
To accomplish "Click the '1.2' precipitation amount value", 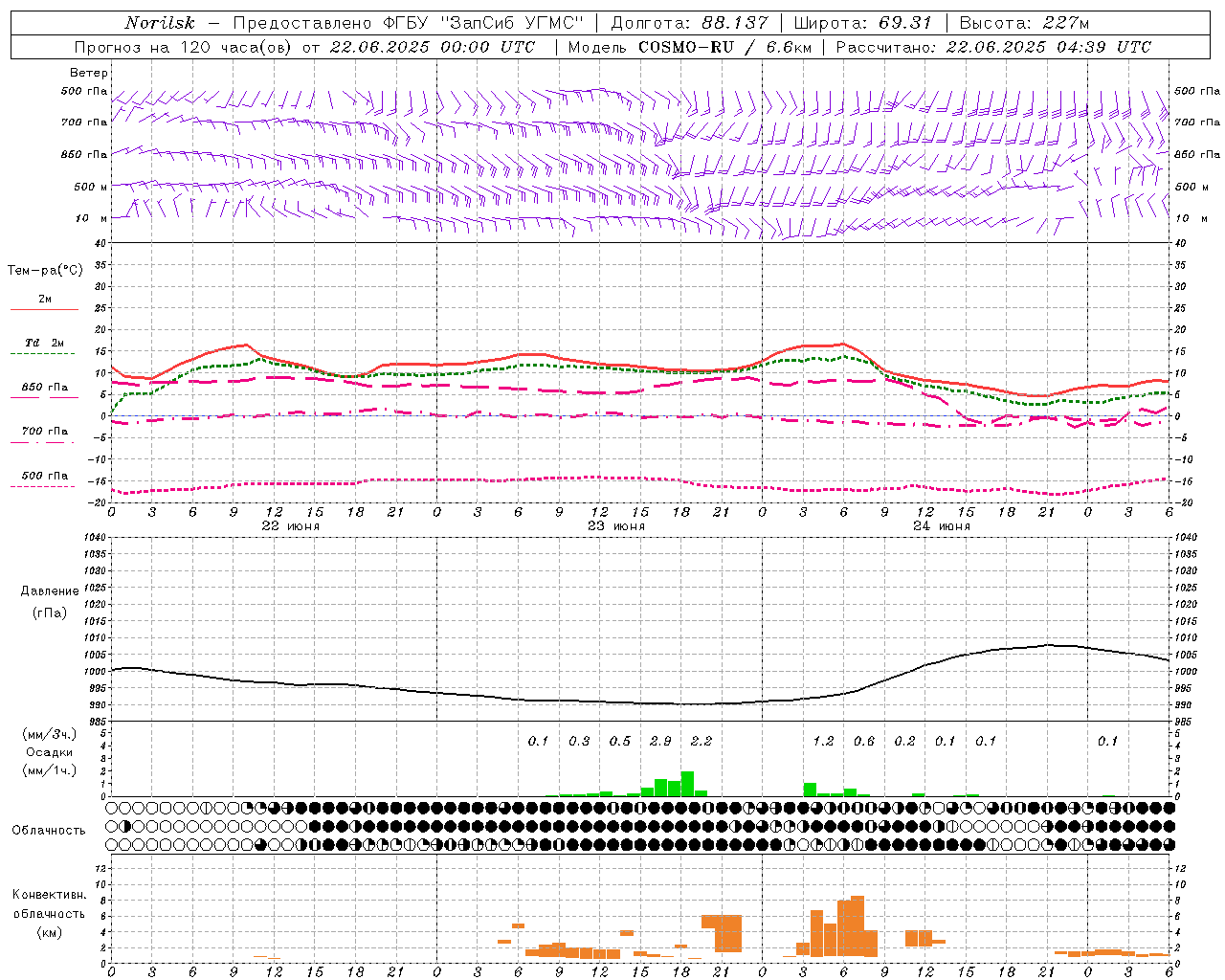I will tap(823, 742).
